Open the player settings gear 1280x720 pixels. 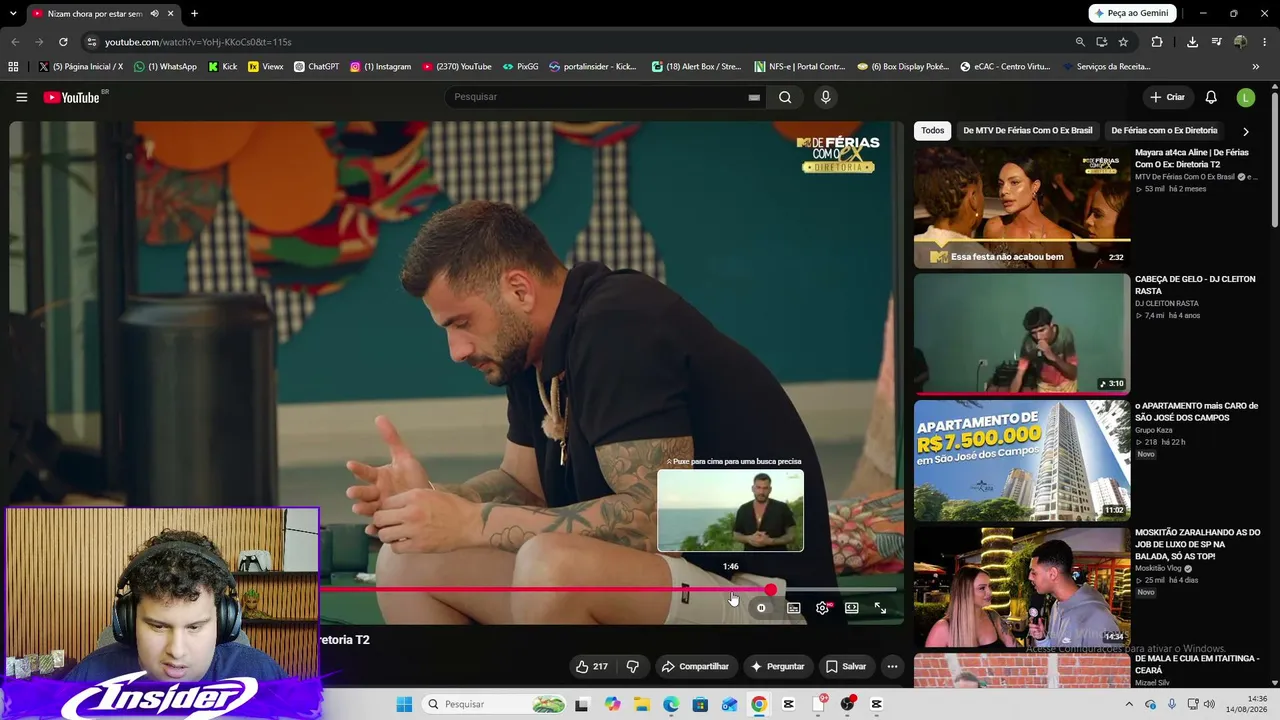click(823, 608)
